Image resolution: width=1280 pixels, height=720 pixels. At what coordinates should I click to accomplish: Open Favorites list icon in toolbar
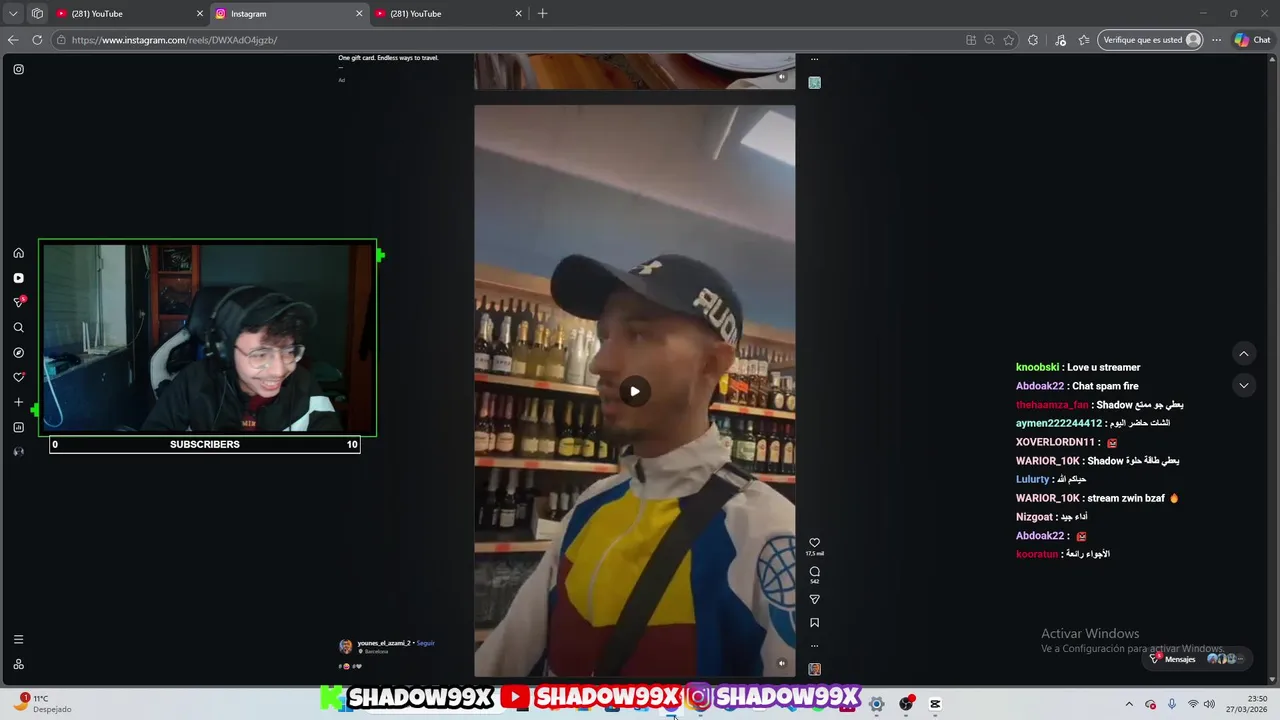point(1084,40)
